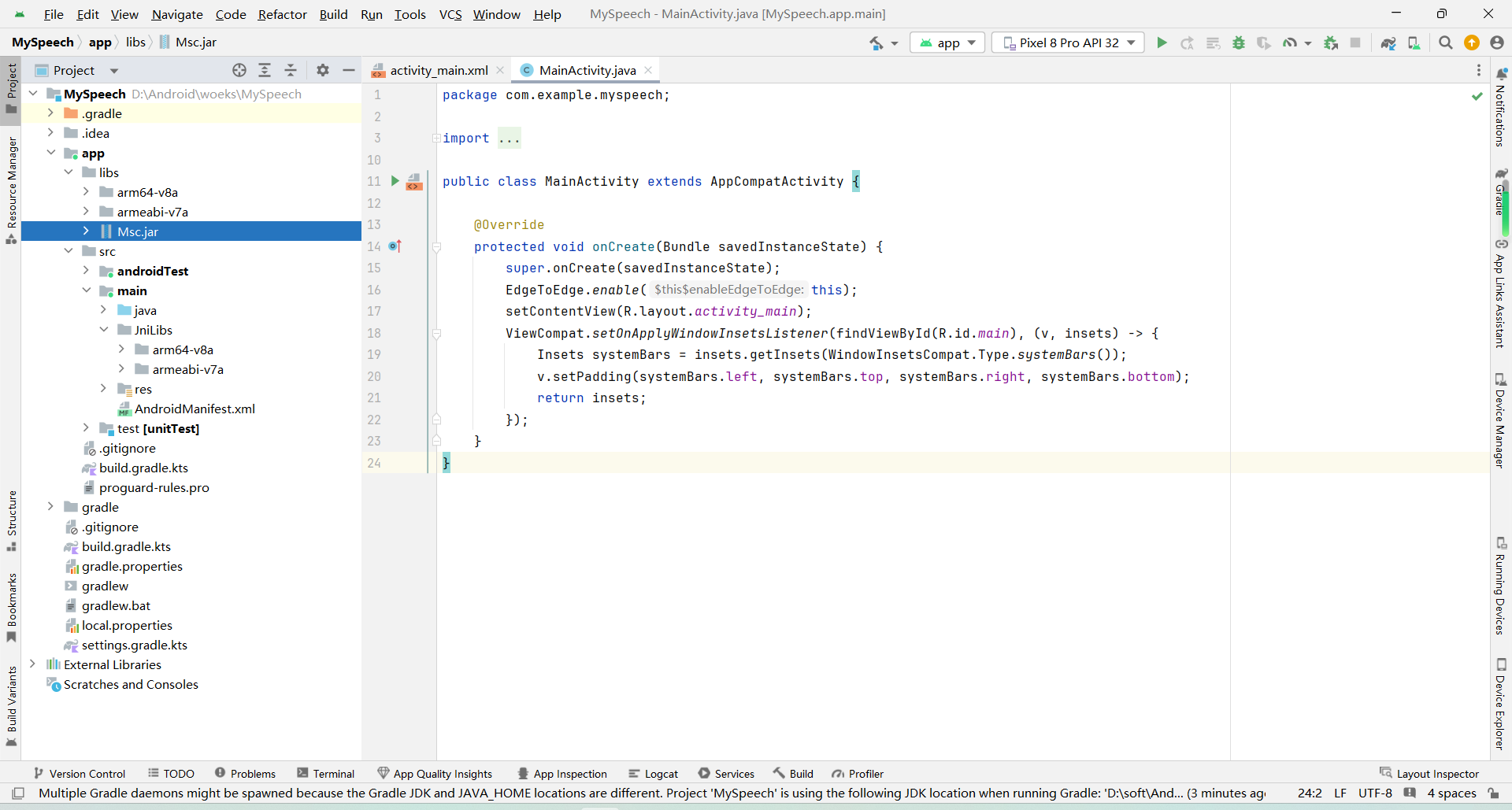Collapse all in the Project panel toolbar
The image size is (1512, 810).
[291, 70]
